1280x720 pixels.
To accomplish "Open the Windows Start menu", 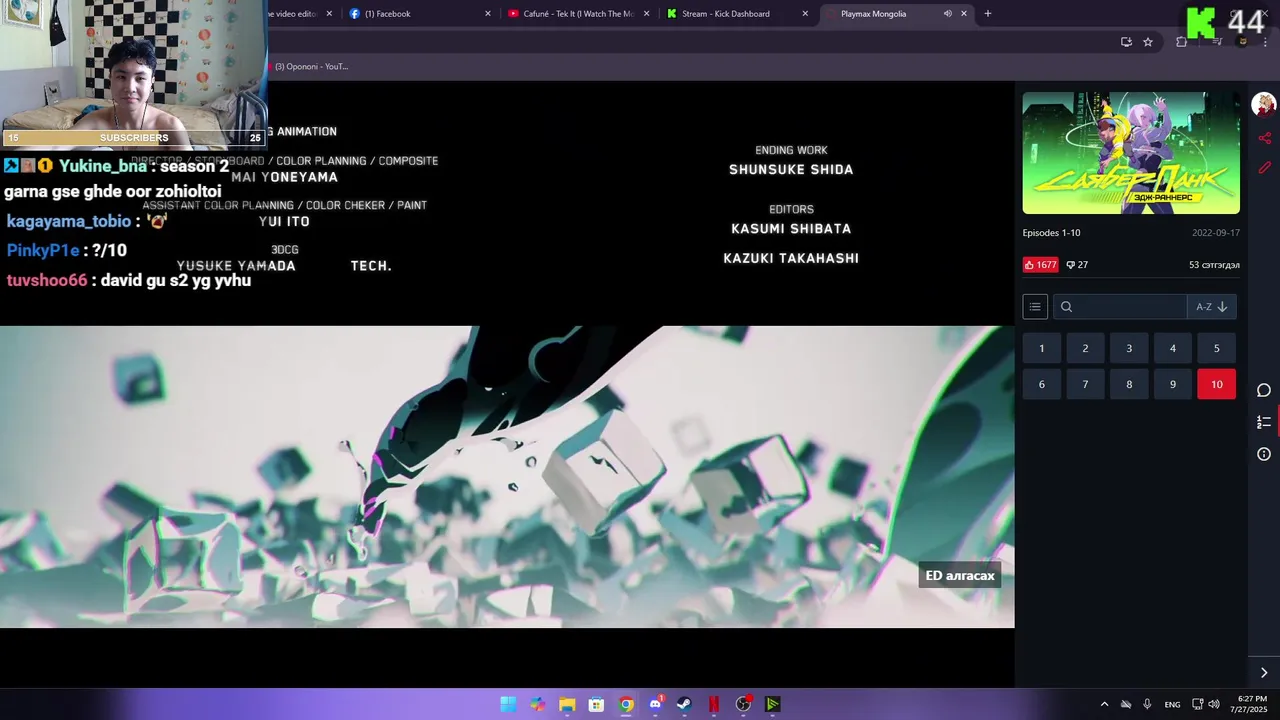I will [508, 704].
